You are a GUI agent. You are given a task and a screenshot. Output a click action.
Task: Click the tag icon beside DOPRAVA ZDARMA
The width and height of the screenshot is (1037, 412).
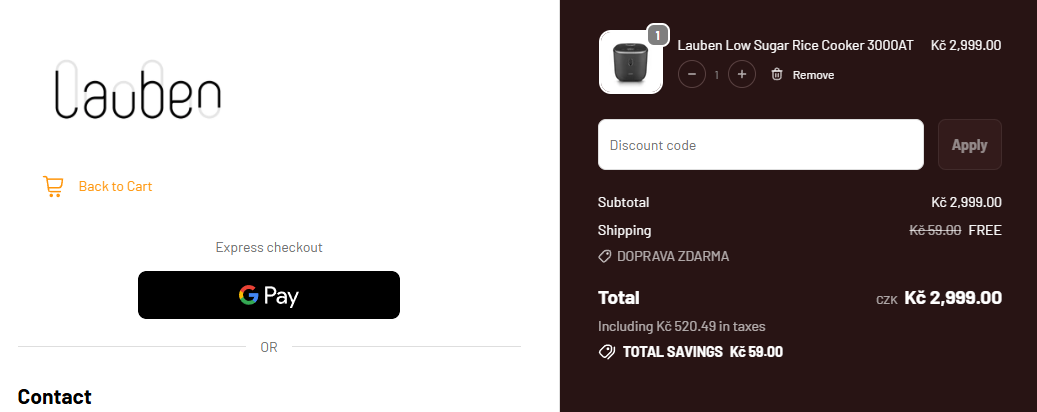click(605, 256)
